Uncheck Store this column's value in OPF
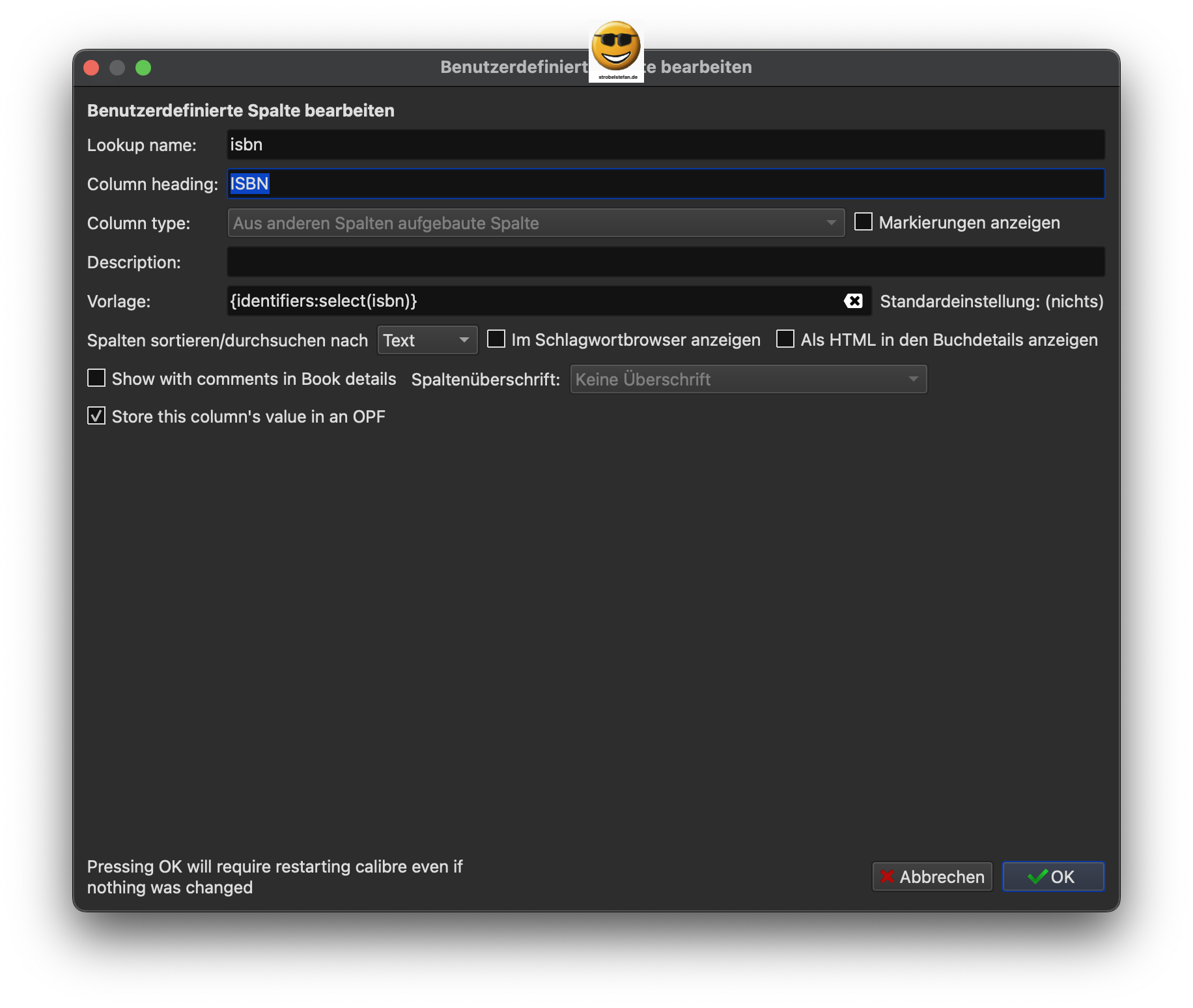The image size is (1193, 1008). tap(96, 416)
